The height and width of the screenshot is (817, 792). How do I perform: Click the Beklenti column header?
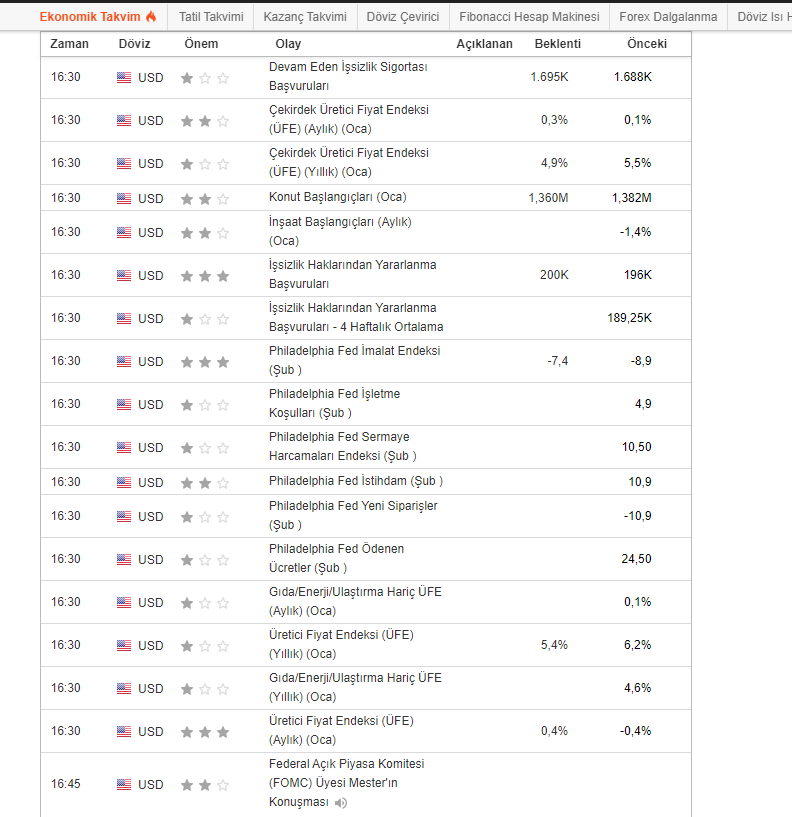(x=557, y=44)
